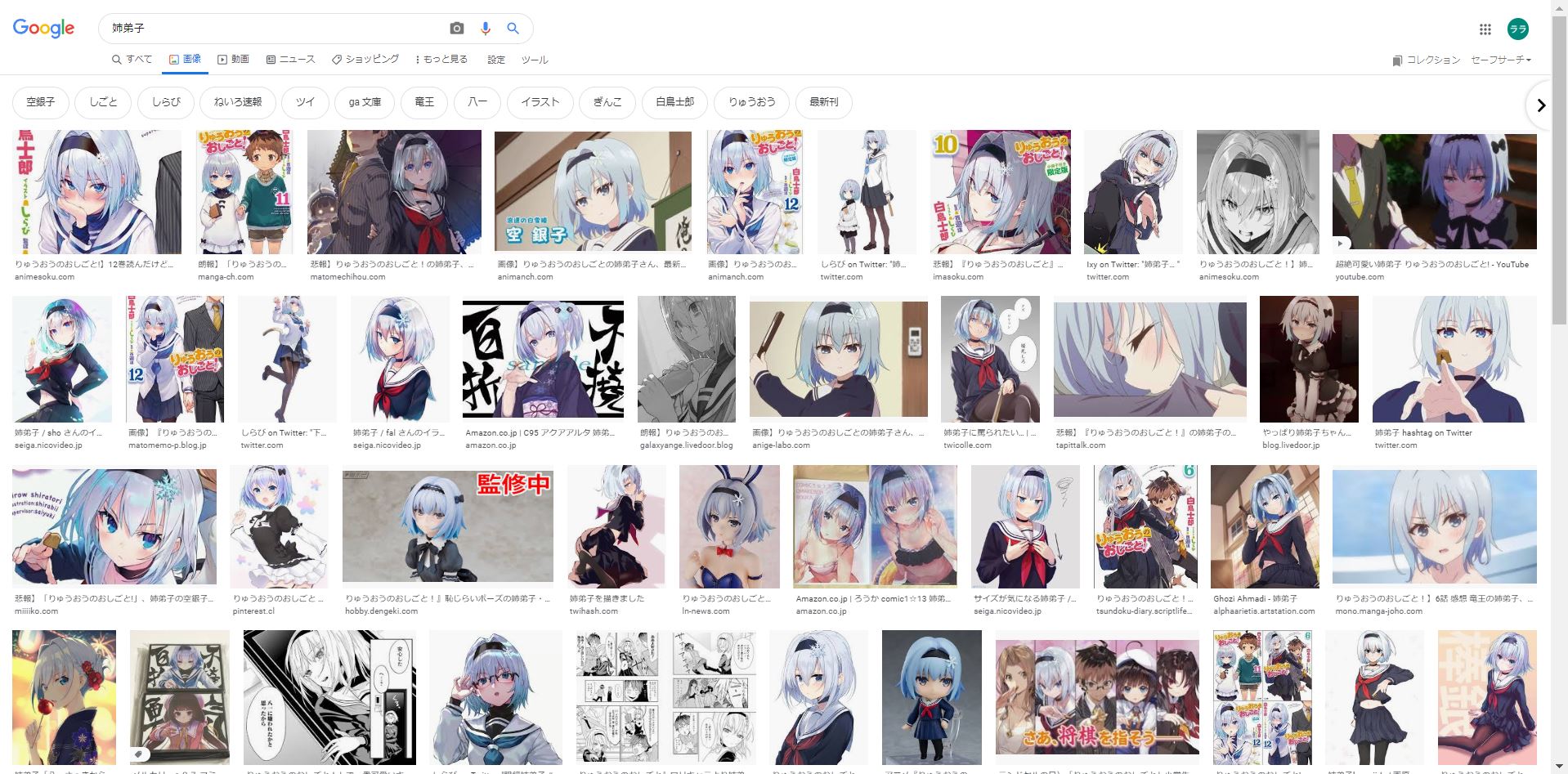Expand the セーフサーチ dropdown
The height and width of the screenshot is (774, 1568).
pos(1501,60)
